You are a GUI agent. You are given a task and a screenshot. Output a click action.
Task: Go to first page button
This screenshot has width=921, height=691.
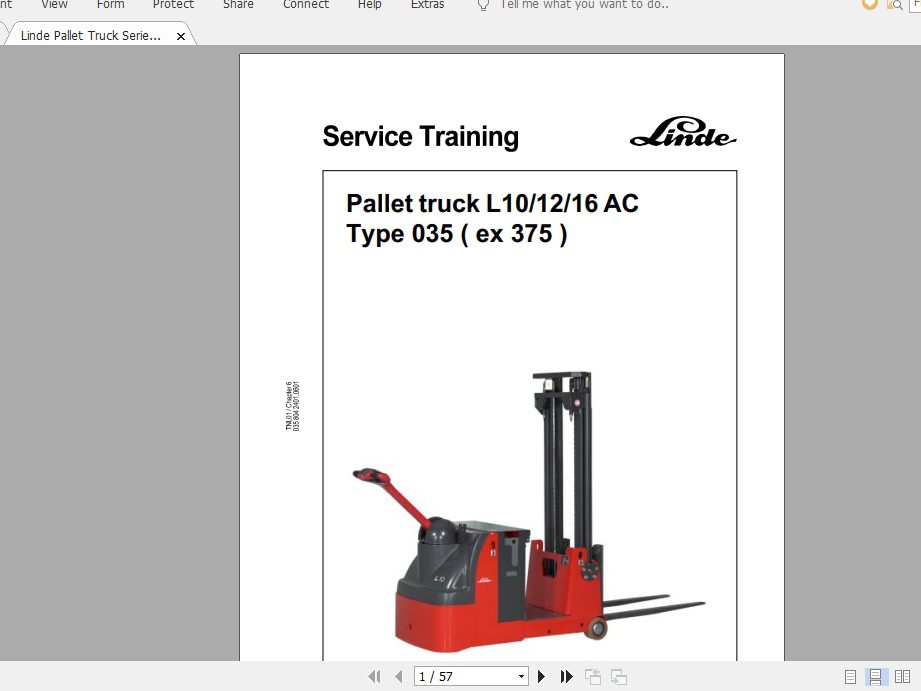click(x=374, y=676)
